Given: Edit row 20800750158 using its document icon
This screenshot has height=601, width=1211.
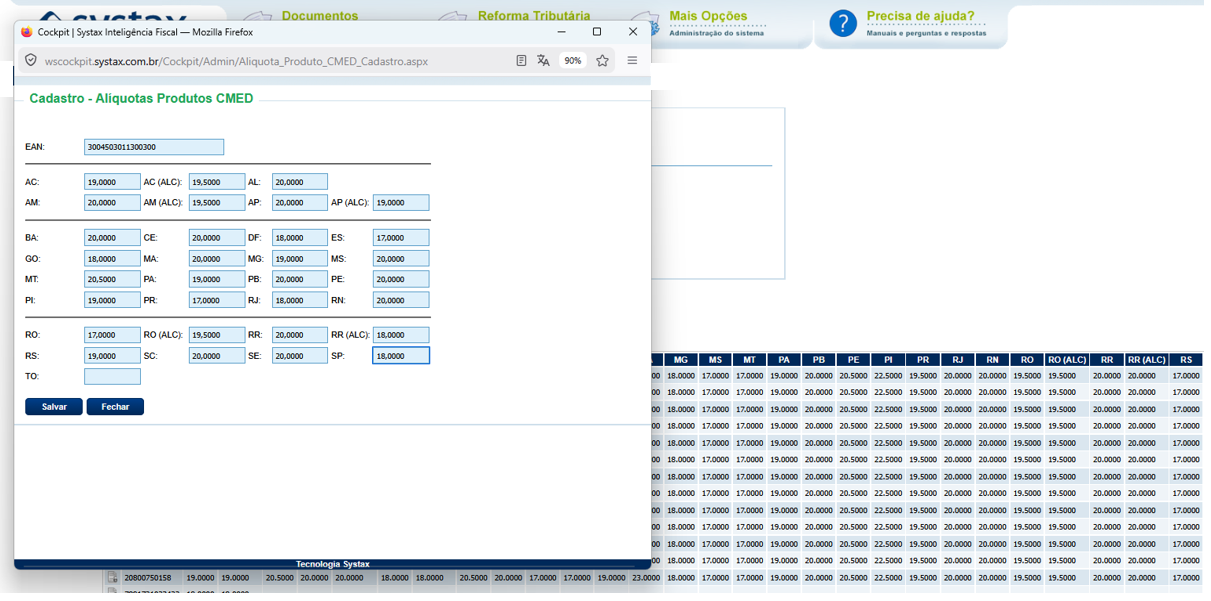Looking at the screenshot, I should point(113,578).
